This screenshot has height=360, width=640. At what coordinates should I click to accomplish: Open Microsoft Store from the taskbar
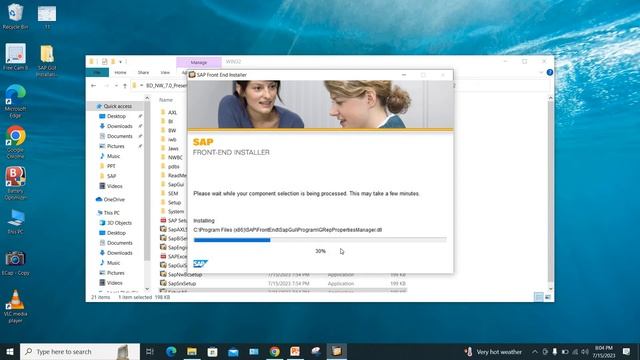tap(212, 351)
